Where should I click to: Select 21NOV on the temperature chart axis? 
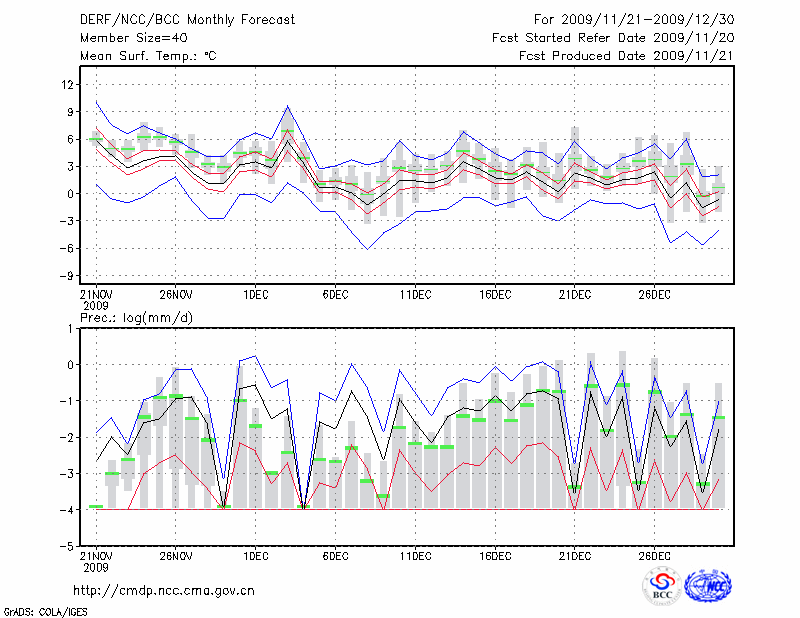click(x=95, y=294)
